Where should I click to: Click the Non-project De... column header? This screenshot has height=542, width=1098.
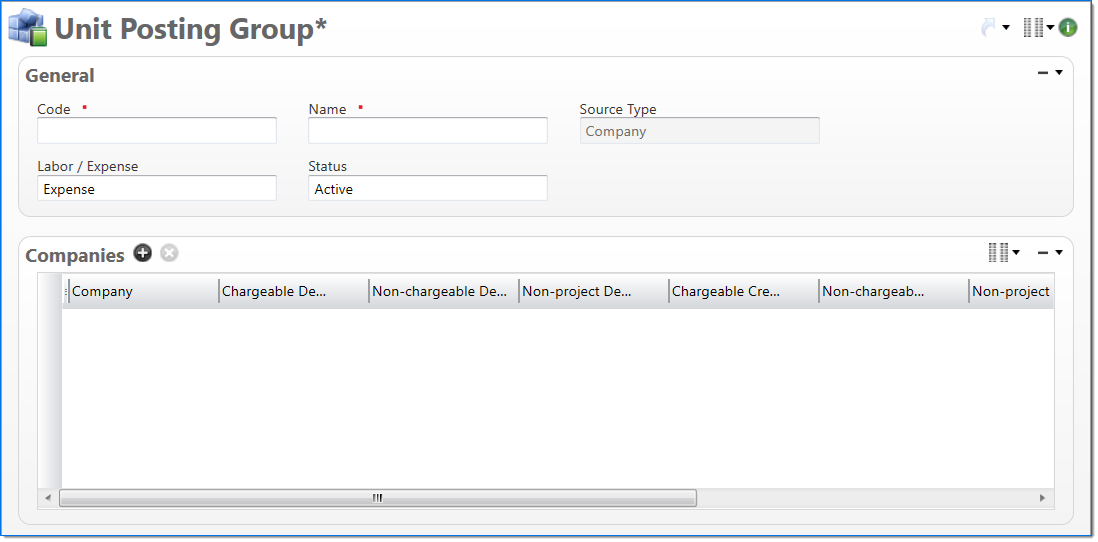(593, 292)
